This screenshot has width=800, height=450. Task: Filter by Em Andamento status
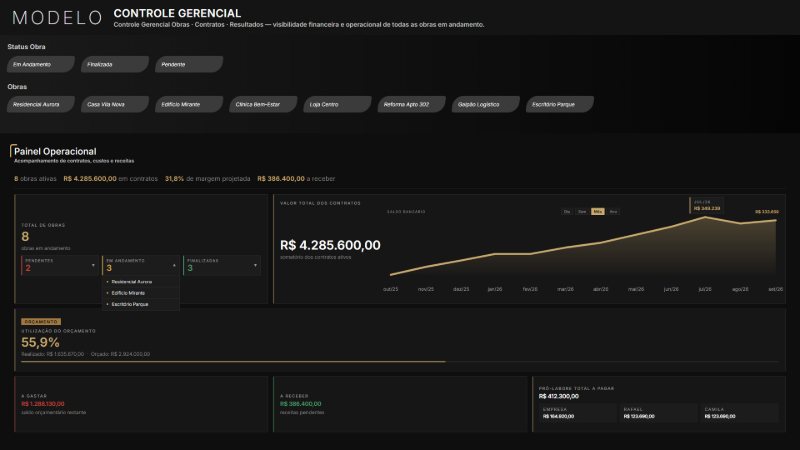coord(41,64)
